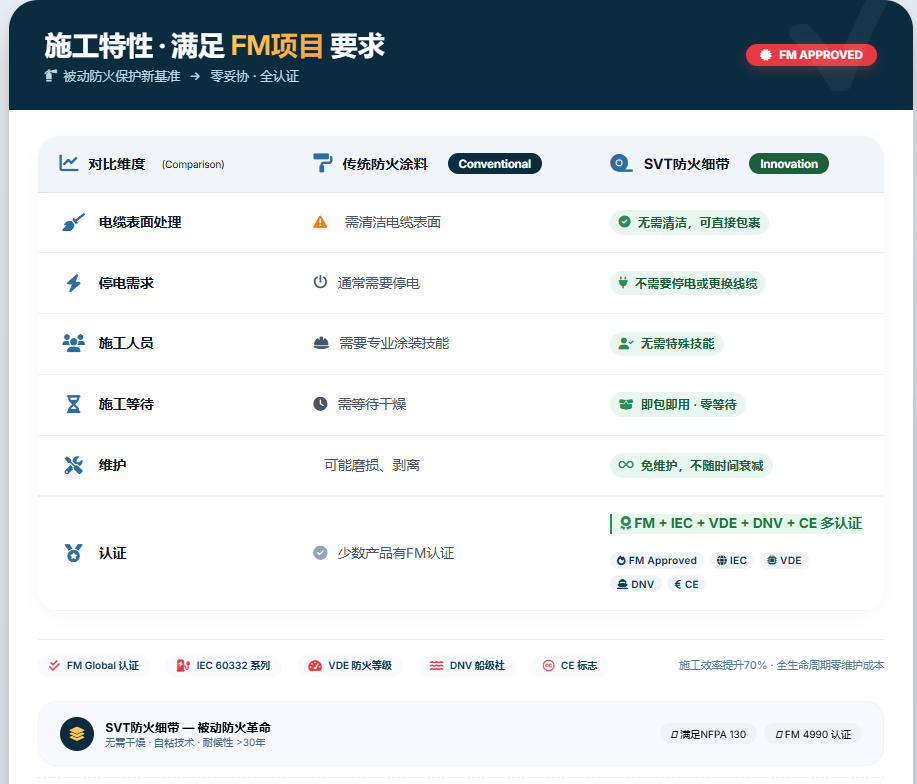Click the VDE 防火等级 tag
The image size is (917, 784).
tap(350, 665)
